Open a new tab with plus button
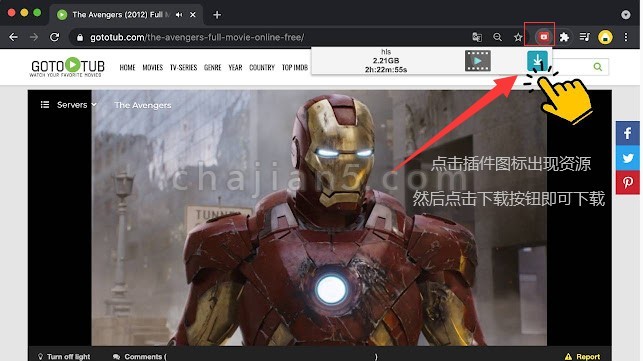The width and height of the screenshot is (643, 361). pyautogui.click(x=217, y=15)
